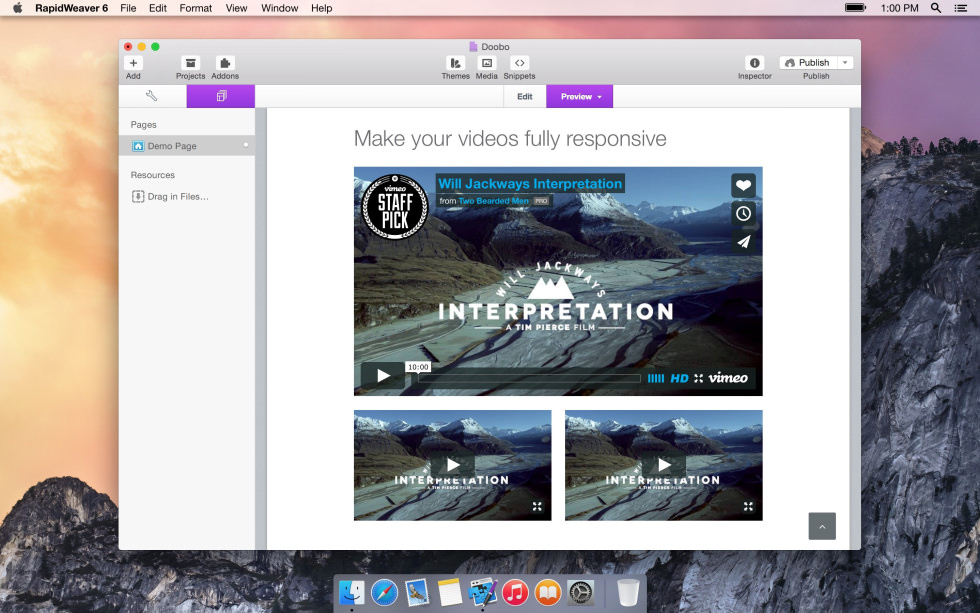Click the battery status icon

point(856,8)
